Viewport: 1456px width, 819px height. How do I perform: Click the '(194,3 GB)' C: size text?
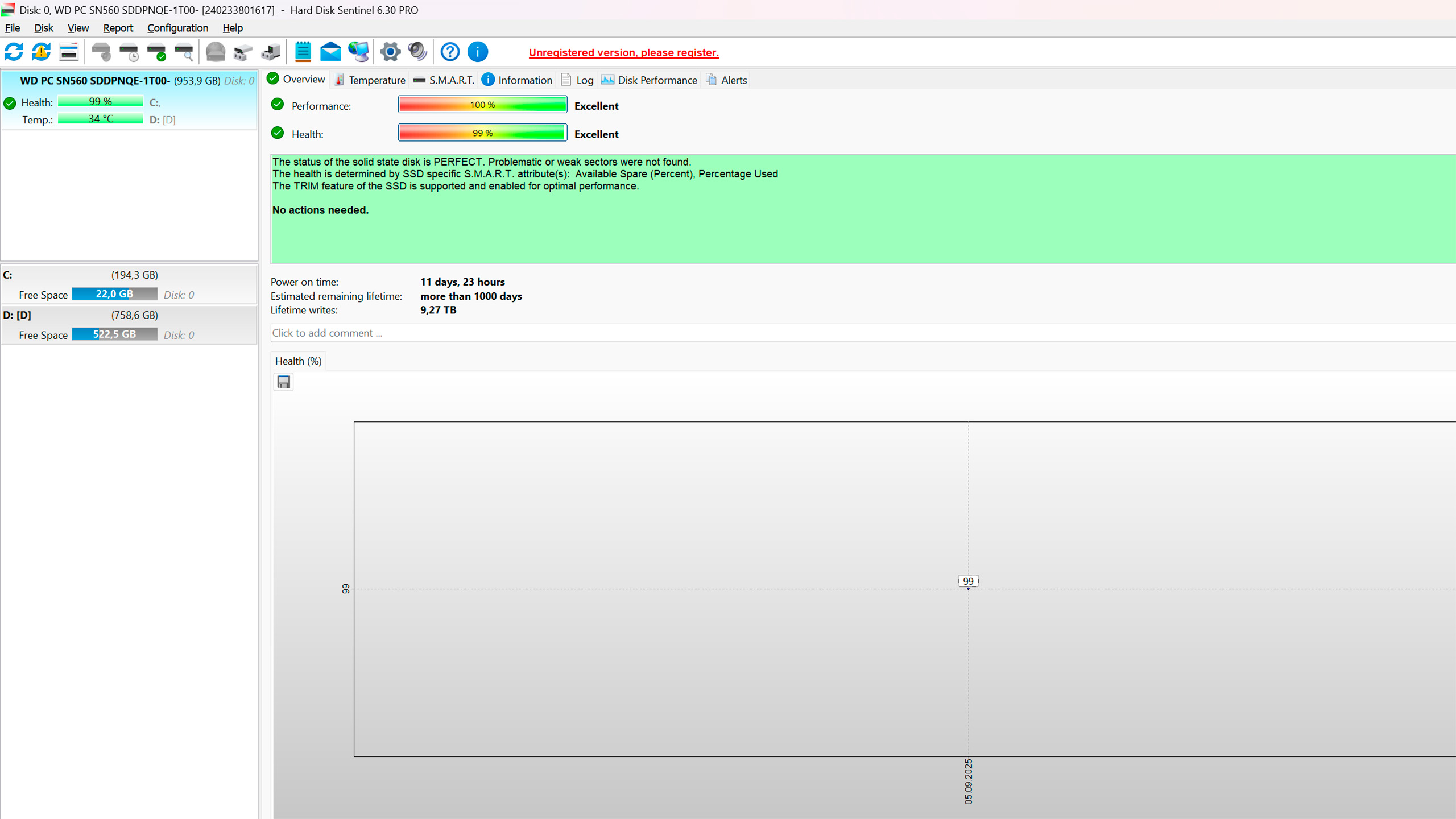point(134,275)
